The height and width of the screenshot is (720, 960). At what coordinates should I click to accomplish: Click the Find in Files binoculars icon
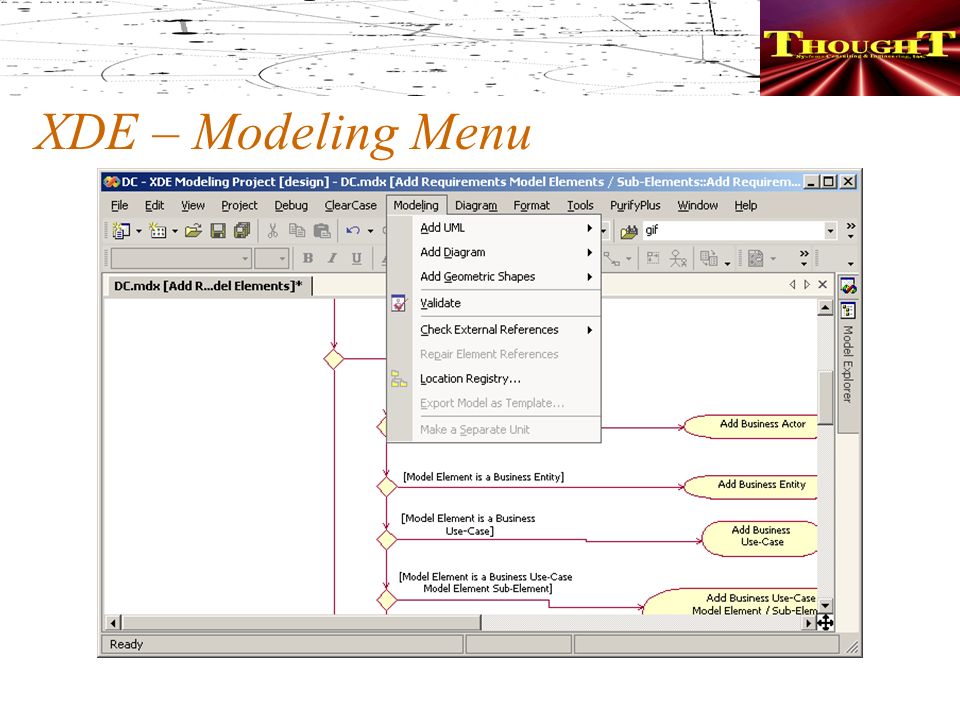coord(629,231)
